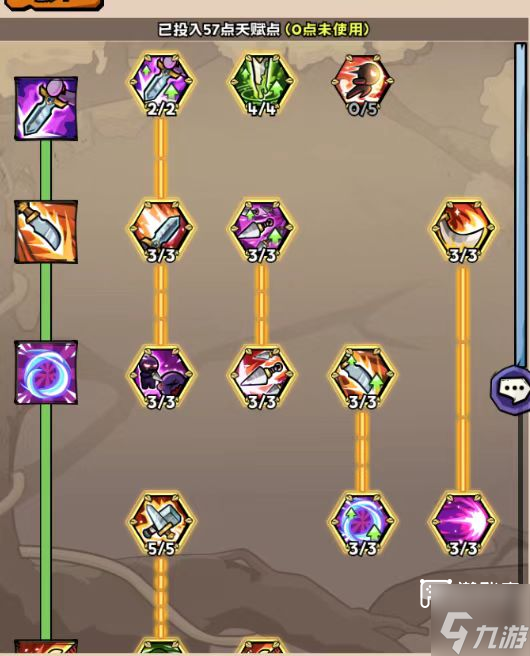Click the red kunai throw talent 3/3

(262, 377)
